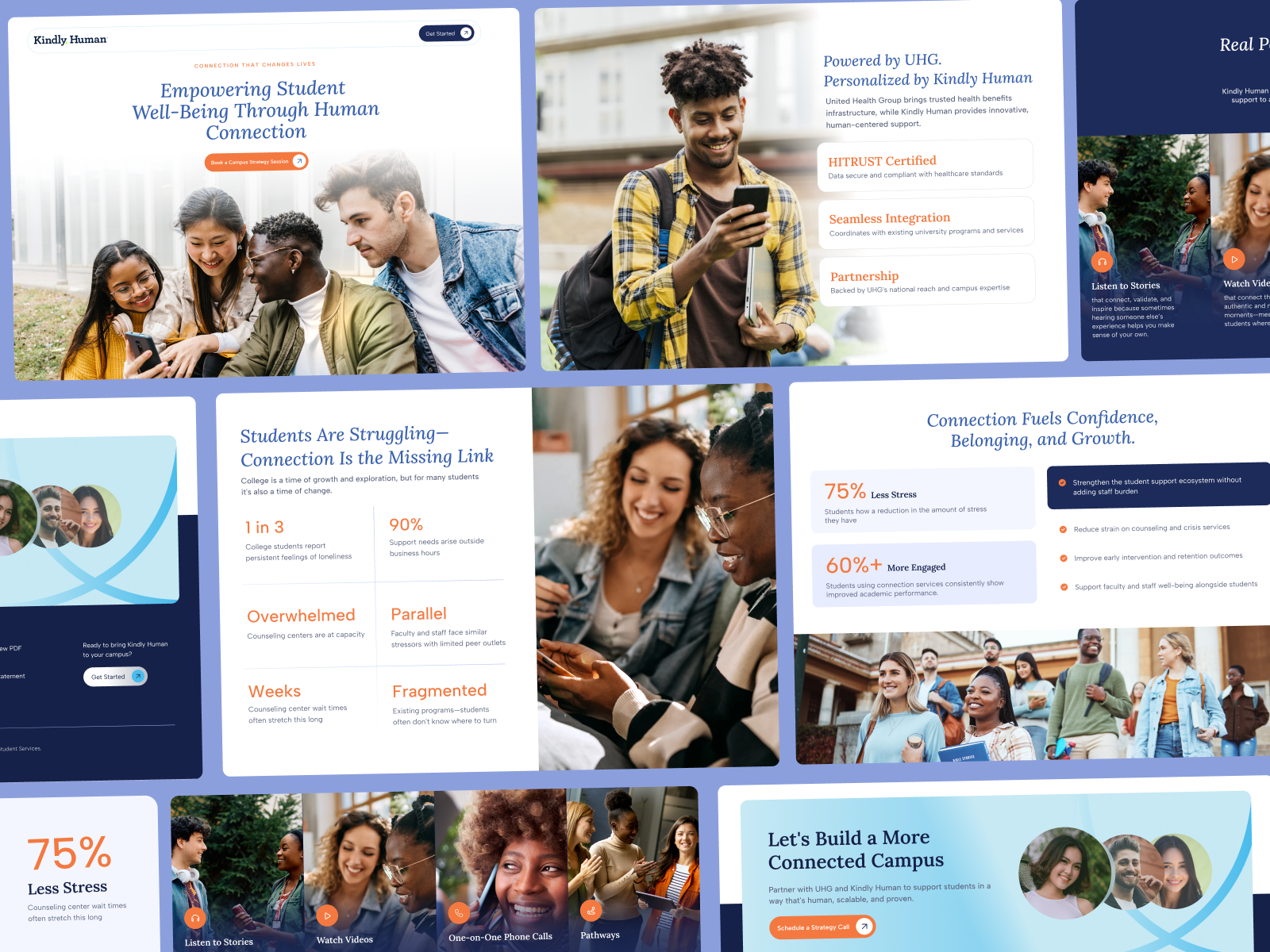Click the Listen to Stories heading in the navy panel
The image size is (1270, 952).
click(x=1126, y=286)
